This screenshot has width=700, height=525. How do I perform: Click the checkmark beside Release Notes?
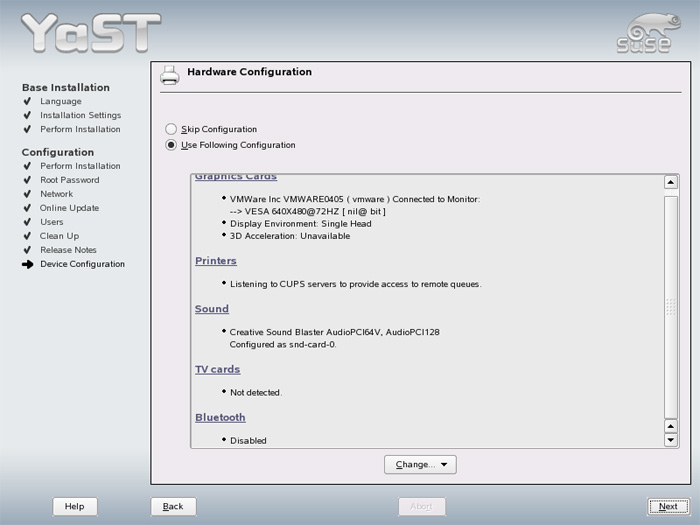pos(27,250)
